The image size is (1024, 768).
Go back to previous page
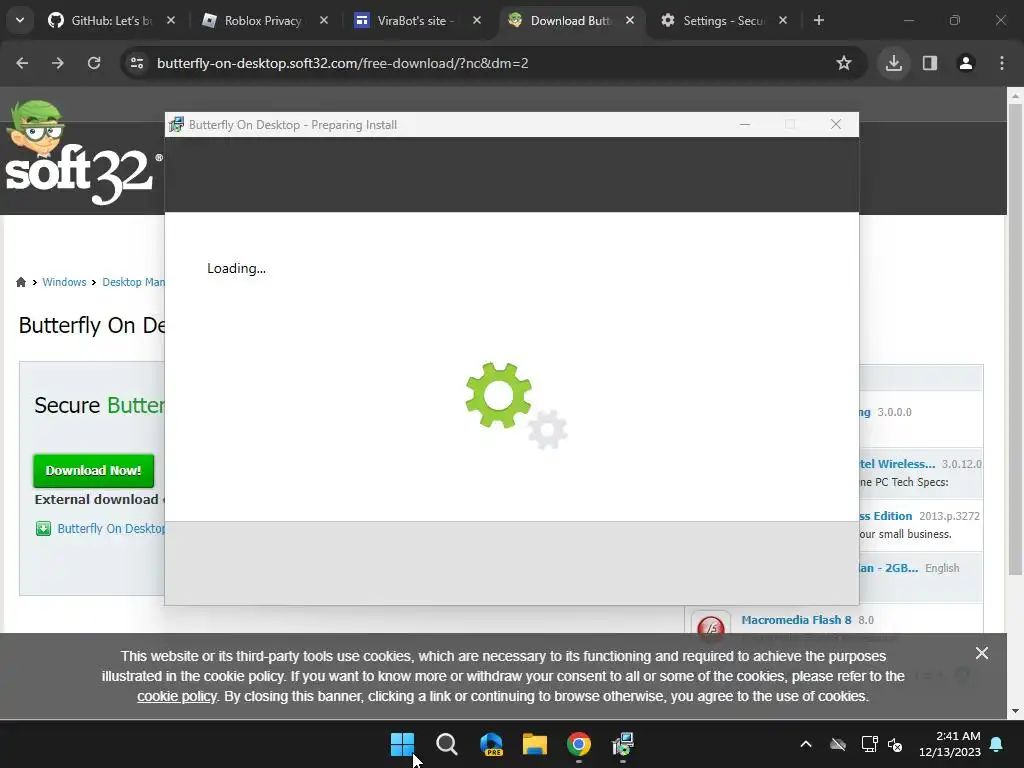[22, 63]
